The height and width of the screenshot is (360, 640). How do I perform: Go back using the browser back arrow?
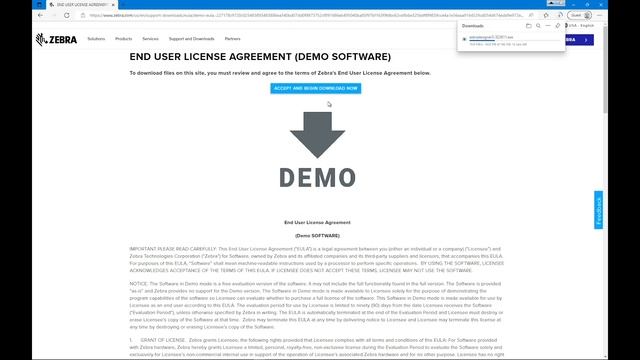[x=40, y=15]
